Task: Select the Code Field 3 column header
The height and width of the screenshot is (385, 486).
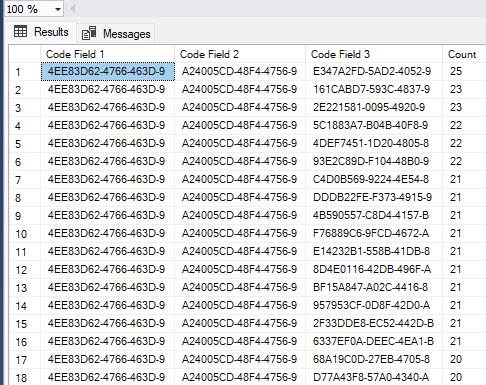Action: 374,54
